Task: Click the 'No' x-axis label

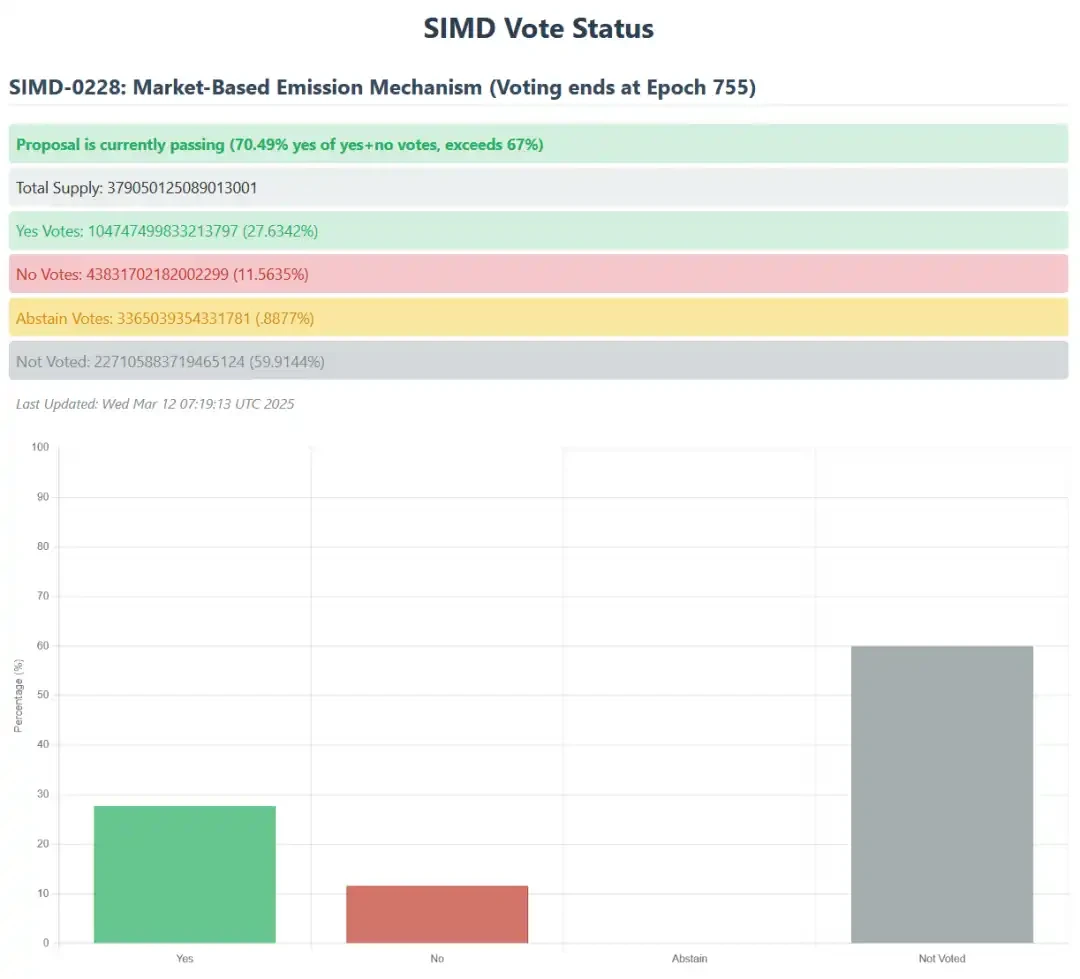Action: point(437,958)
